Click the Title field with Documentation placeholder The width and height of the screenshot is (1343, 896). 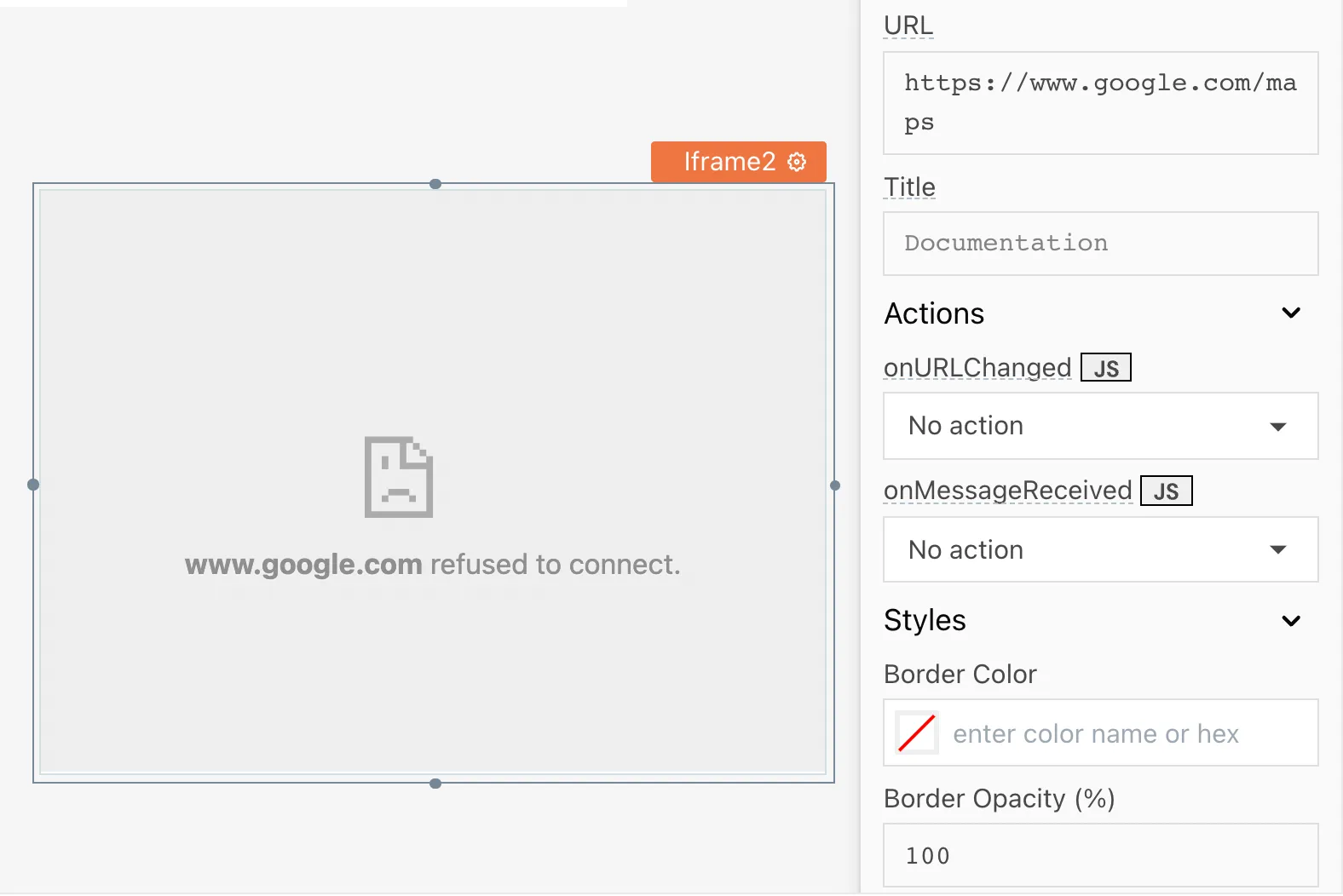[1100, 244]
